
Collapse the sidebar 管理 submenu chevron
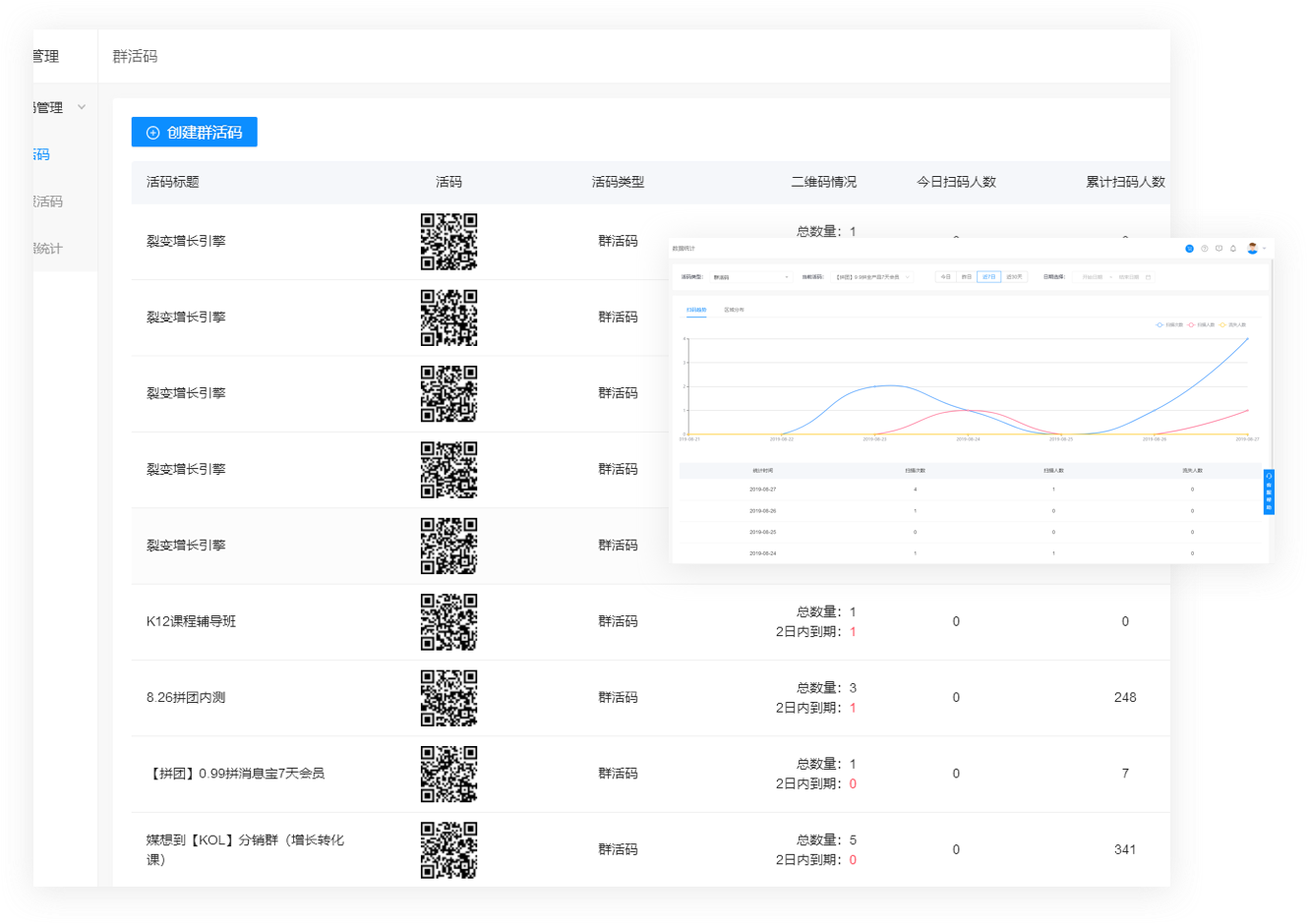(x=82, y=107)
